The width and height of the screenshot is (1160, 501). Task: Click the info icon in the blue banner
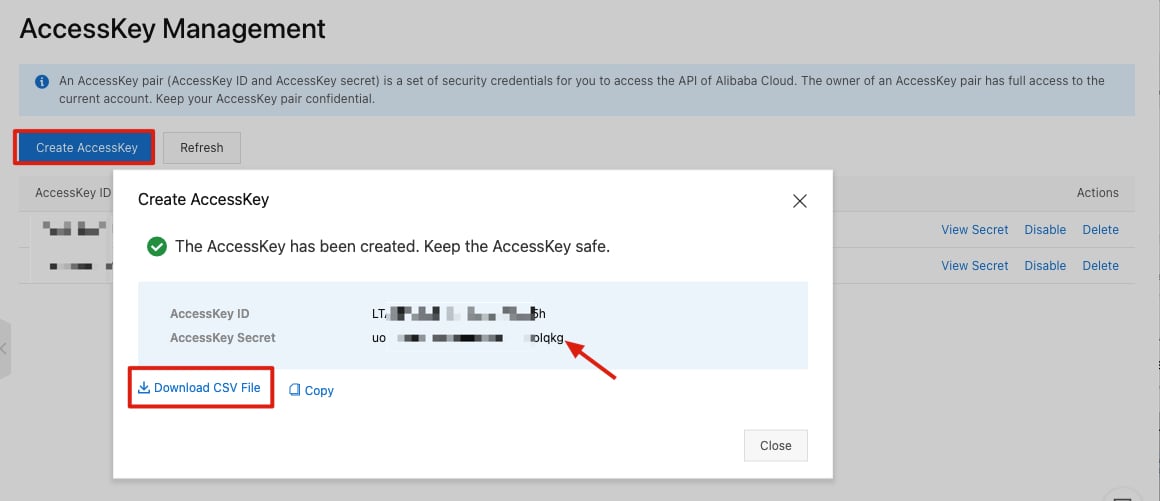(42, 81)
